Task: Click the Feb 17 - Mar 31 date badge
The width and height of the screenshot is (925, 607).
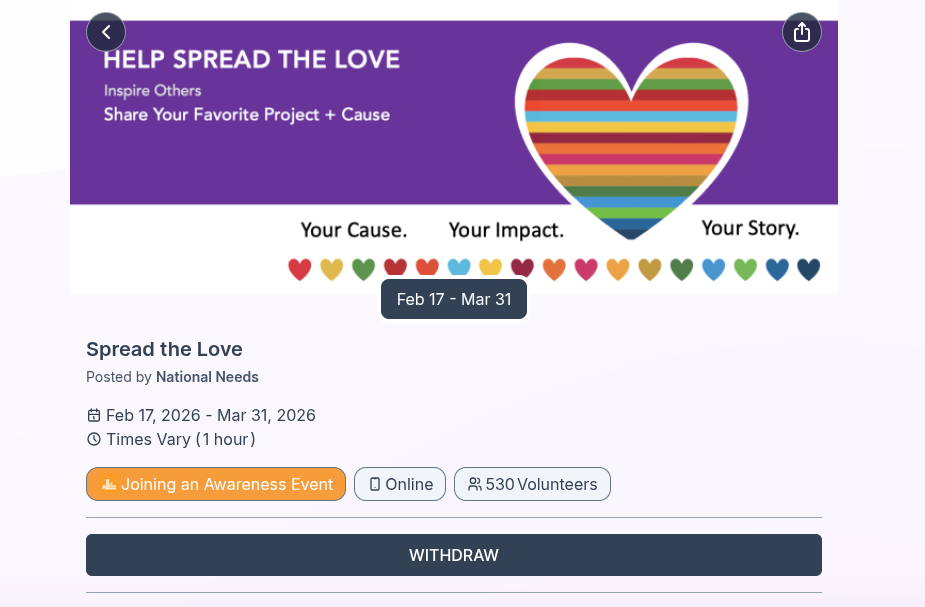Action: [454, 299]
